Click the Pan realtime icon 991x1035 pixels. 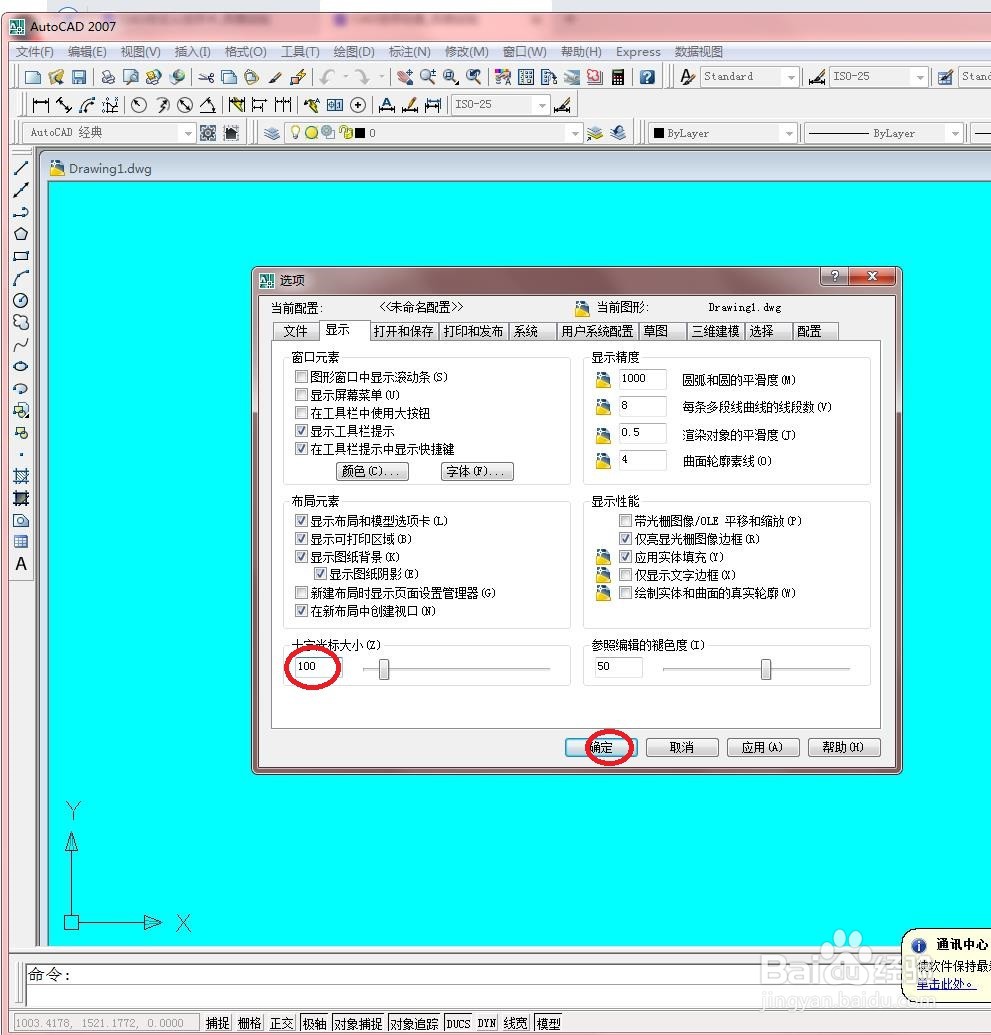click(405, 77)
